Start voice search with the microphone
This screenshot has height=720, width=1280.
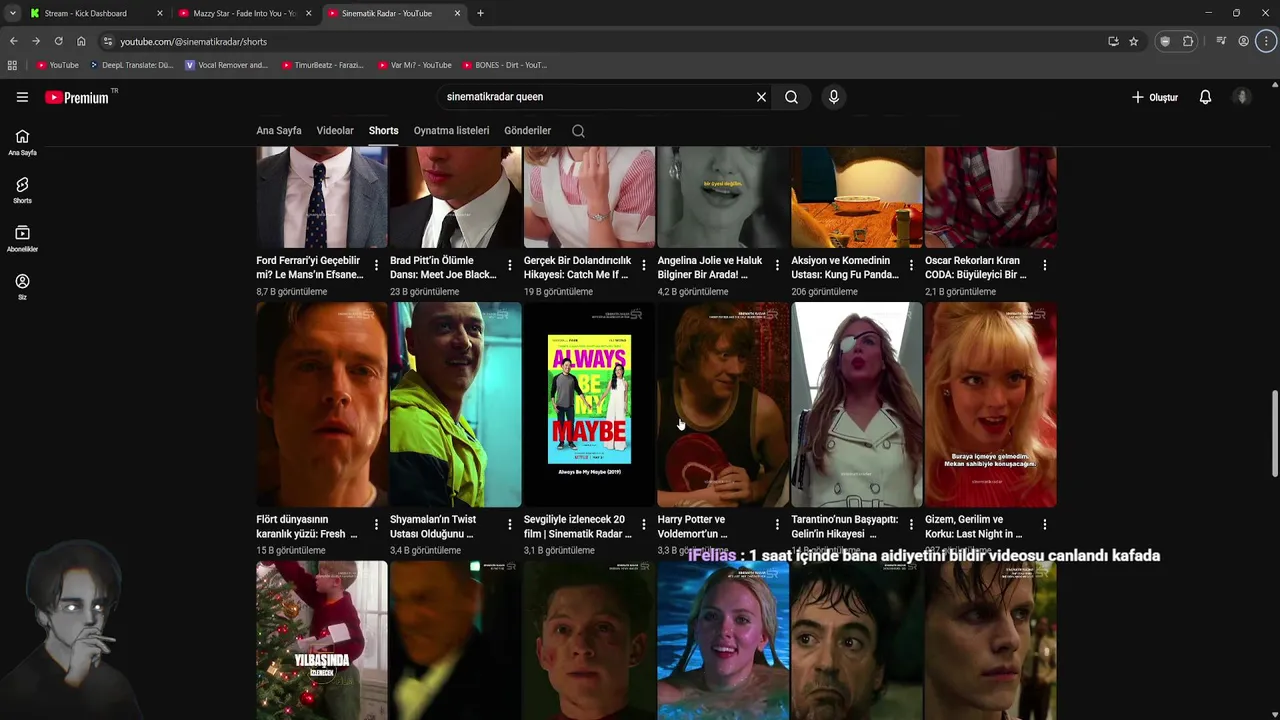coord(833,97)
